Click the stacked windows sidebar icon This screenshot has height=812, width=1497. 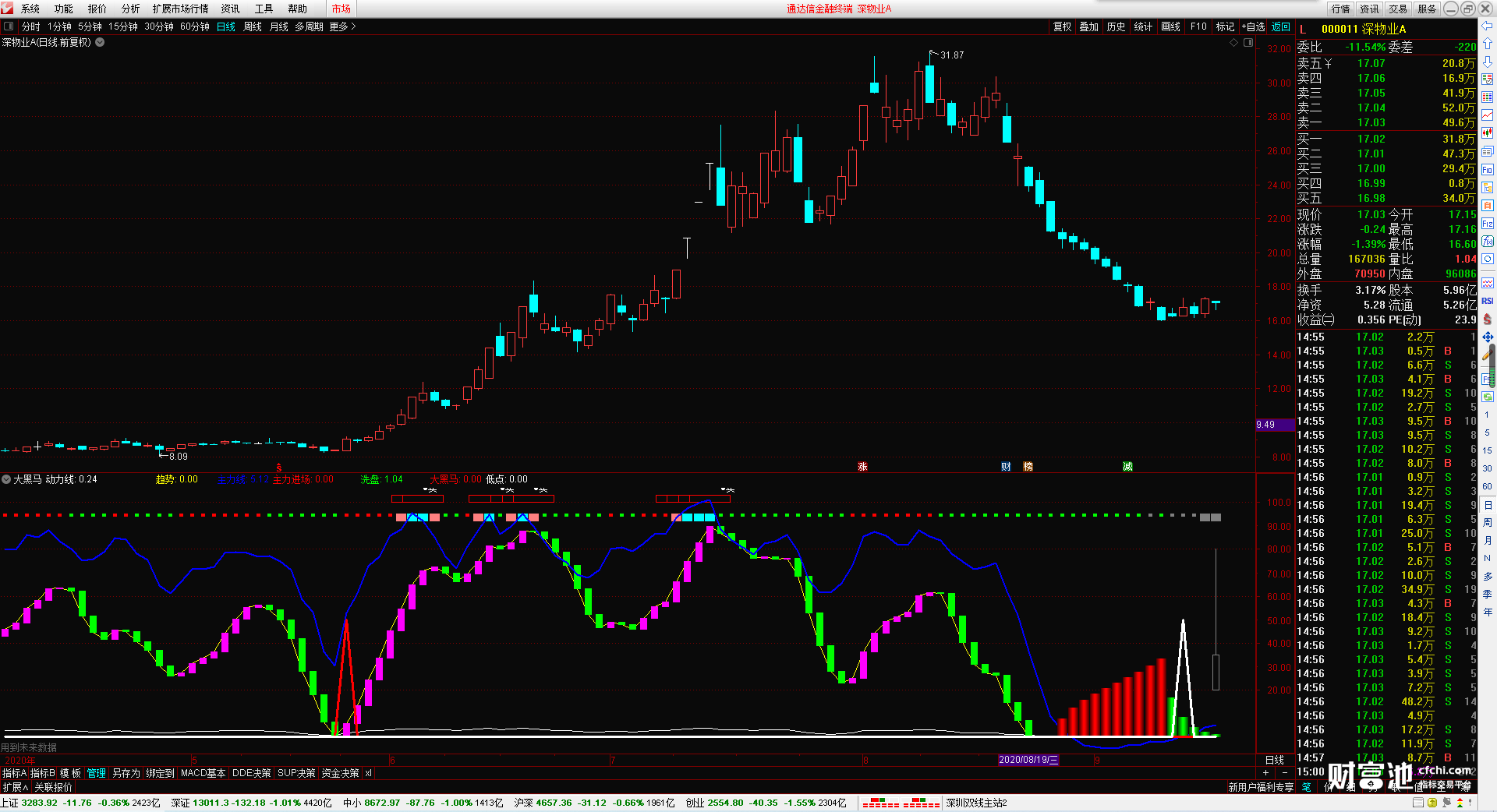pos(1488,151)
